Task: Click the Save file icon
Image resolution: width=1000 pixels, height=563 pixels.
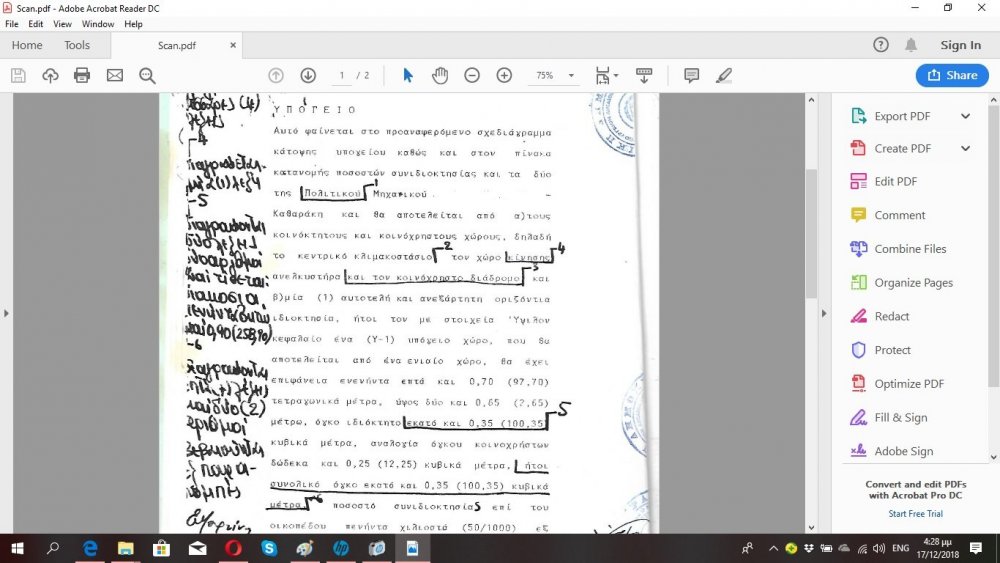Action: coord(18,76)
